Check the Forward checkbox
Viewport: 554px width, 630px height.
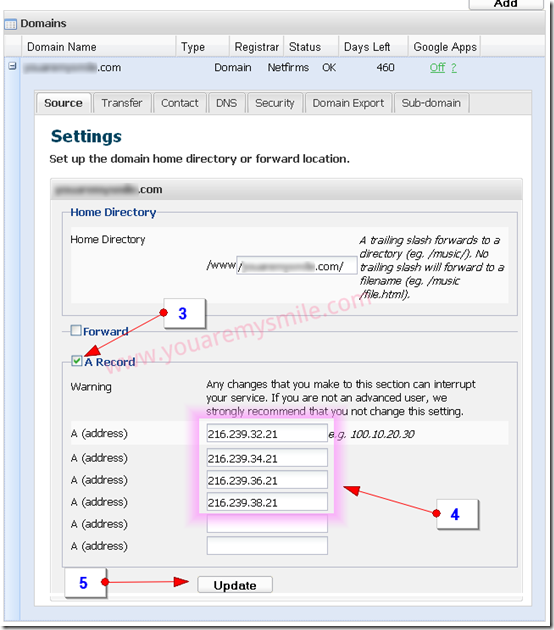pos(76,330)
